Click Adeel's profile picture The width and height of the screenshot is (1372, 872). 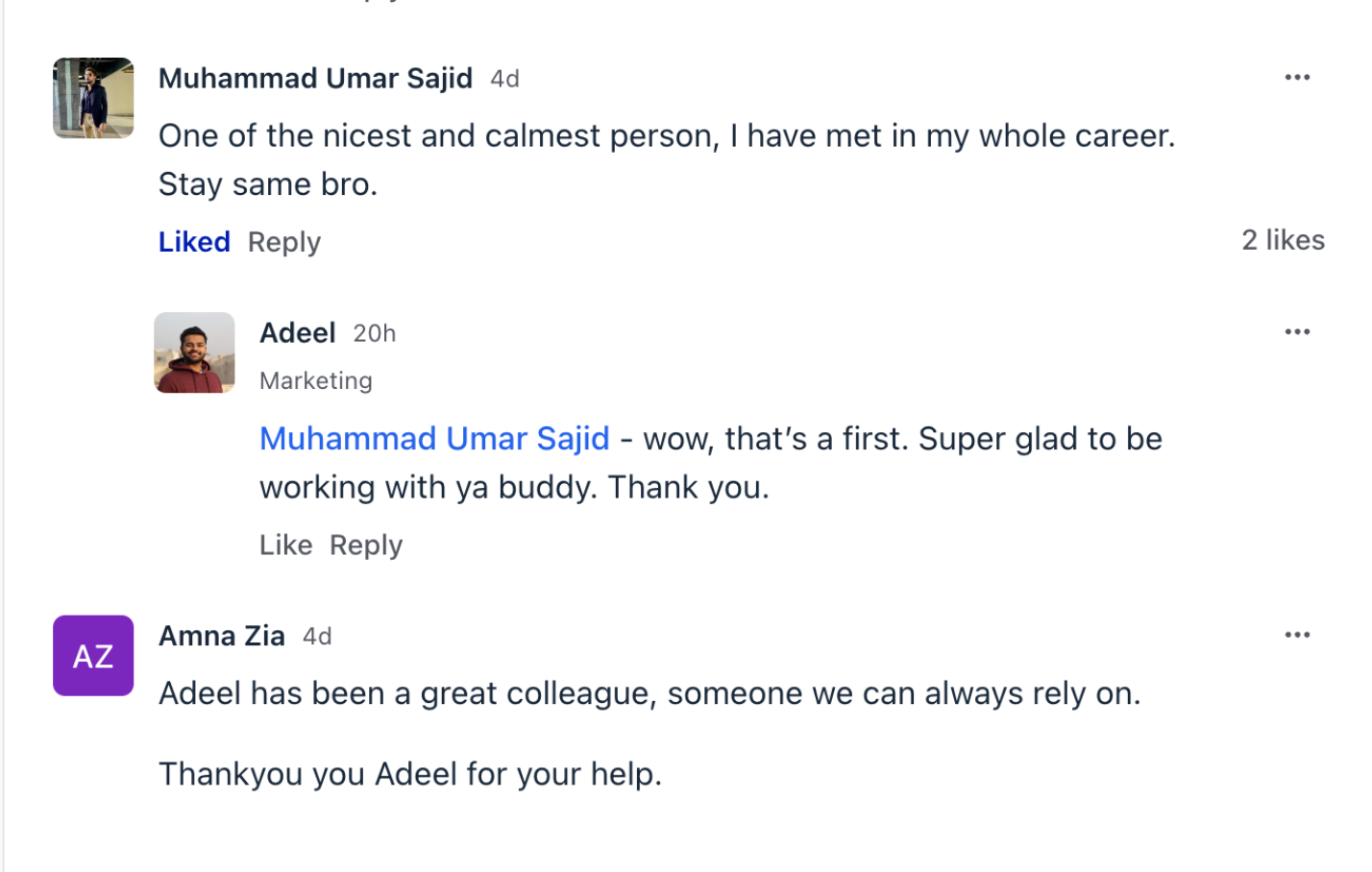pyautogui.click(x=194, y=352)
